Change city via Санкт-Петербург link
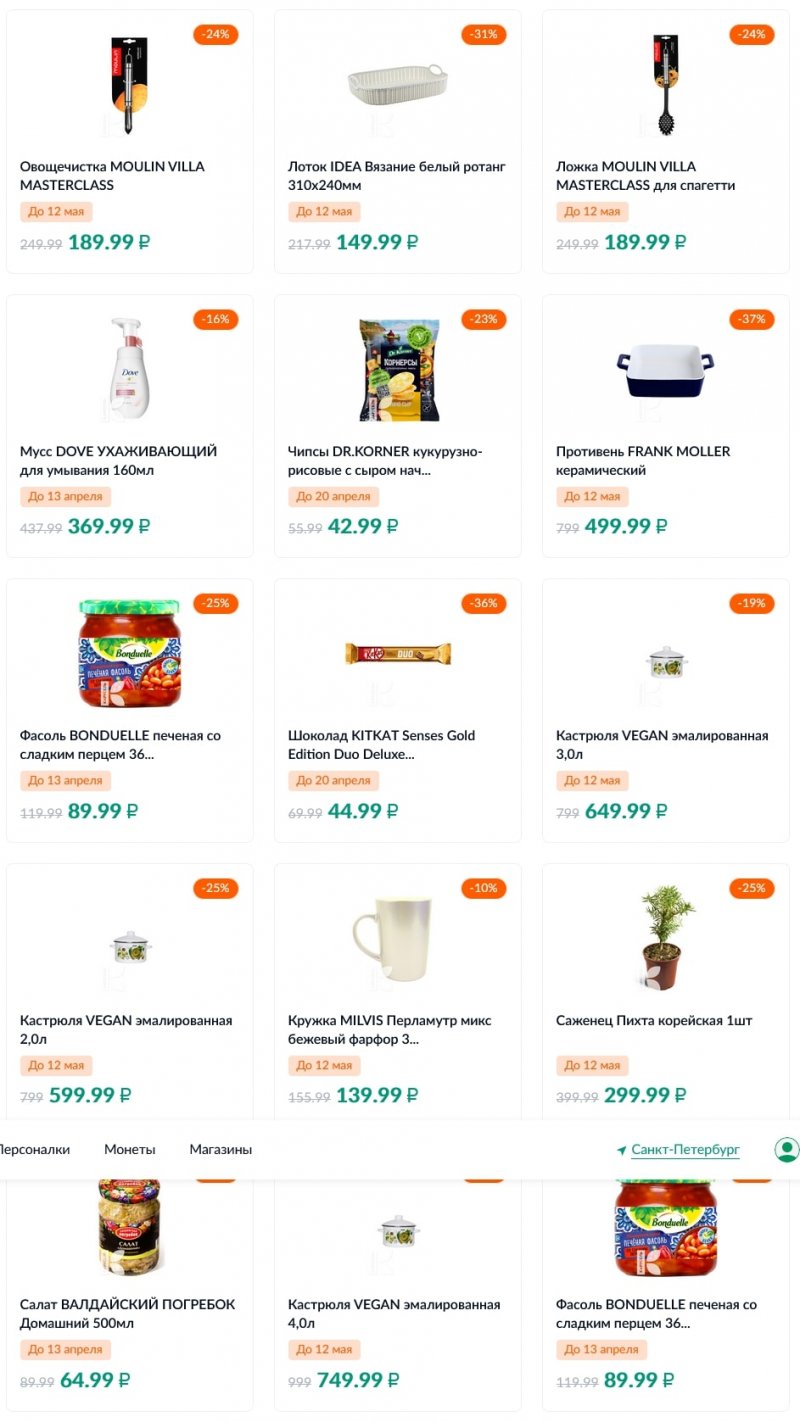Image resolution: width=800 pixels, height=1422 pixels. pos(685,1149)
